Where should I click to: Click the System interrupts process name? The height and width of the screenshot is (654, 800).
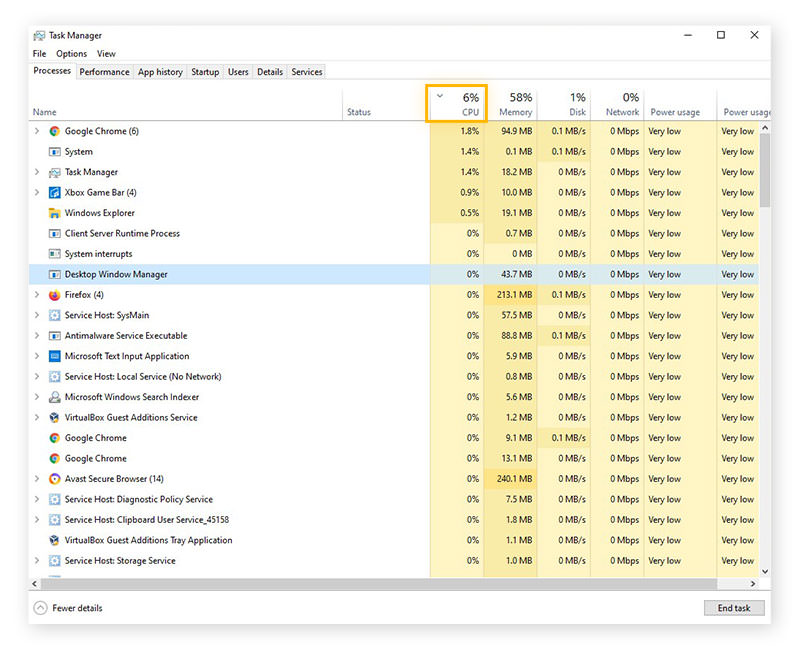point(98,254)
